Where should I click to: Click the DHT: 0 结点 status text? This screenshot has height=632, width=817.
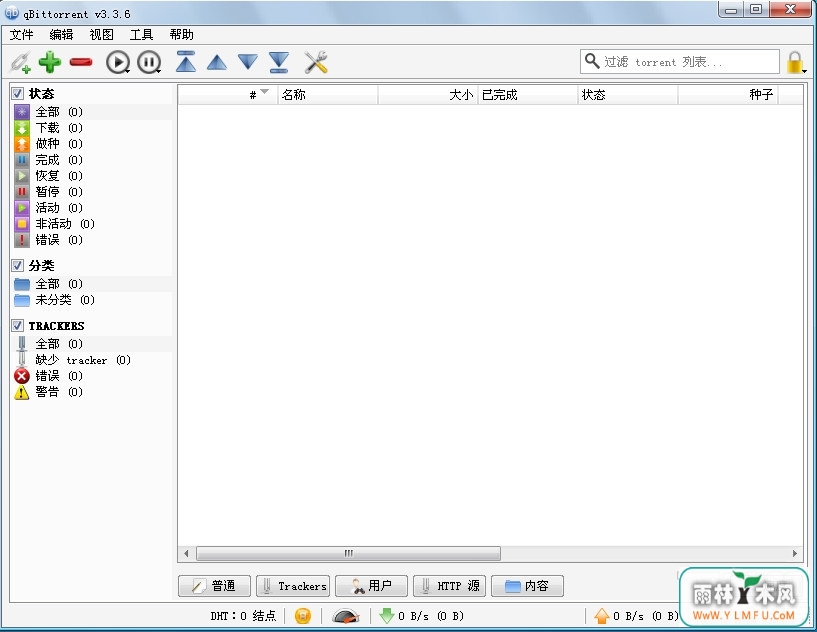[x=243, y=616]
